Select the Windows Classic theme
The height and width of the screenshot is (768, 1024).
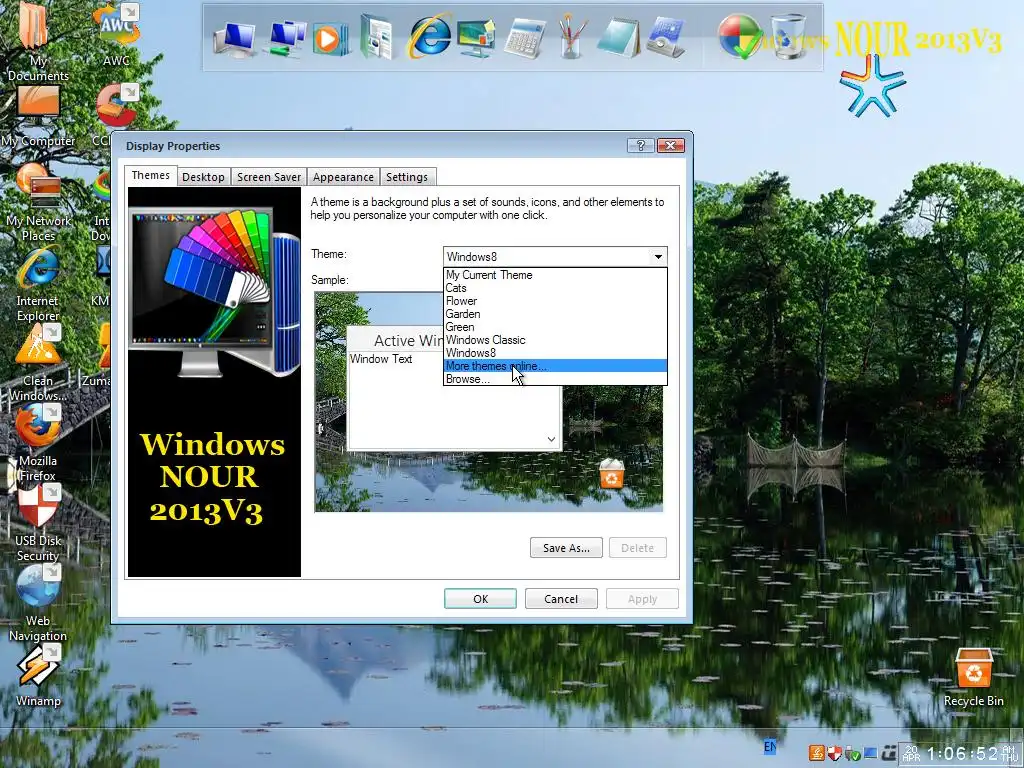tap(555, 340)
